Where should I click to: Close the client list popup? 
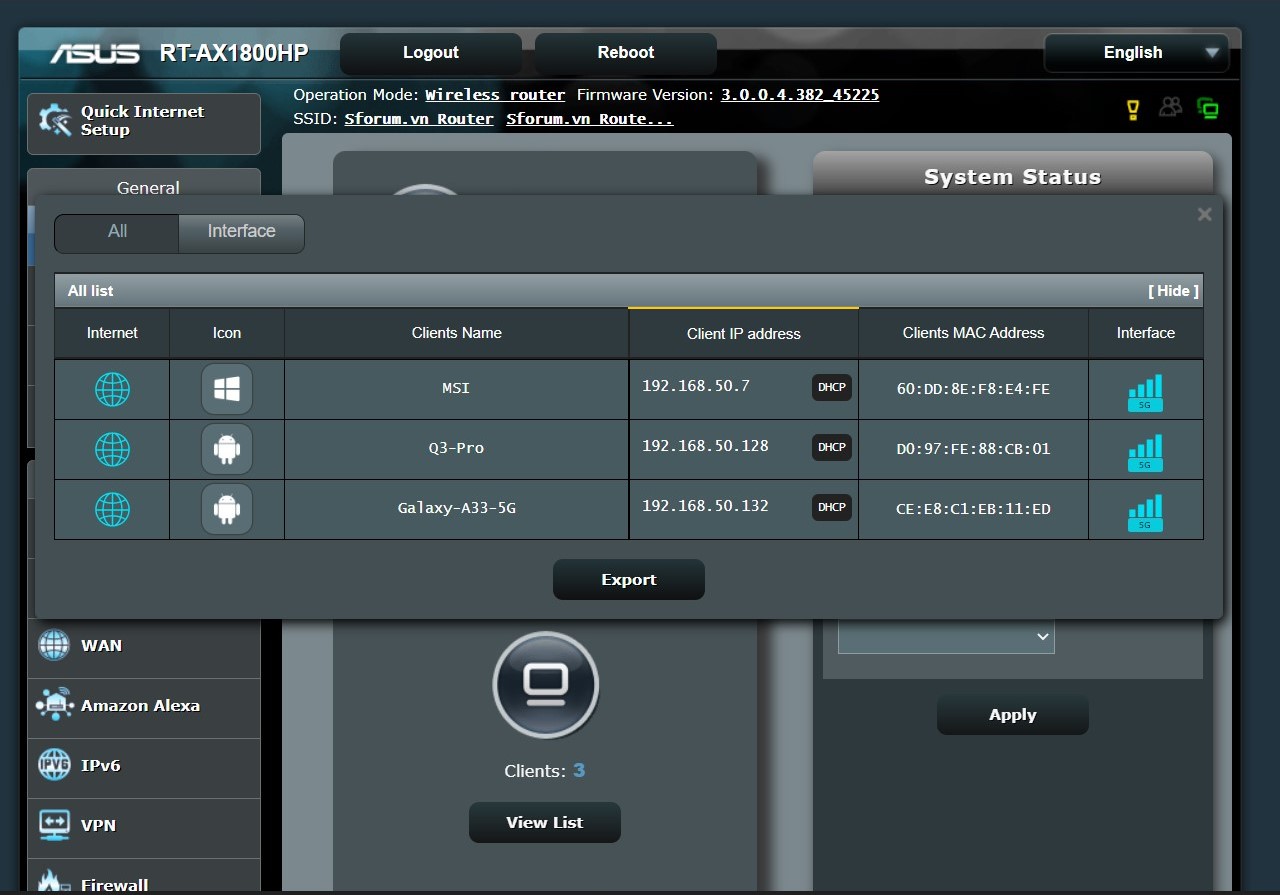pos(1204,214)
